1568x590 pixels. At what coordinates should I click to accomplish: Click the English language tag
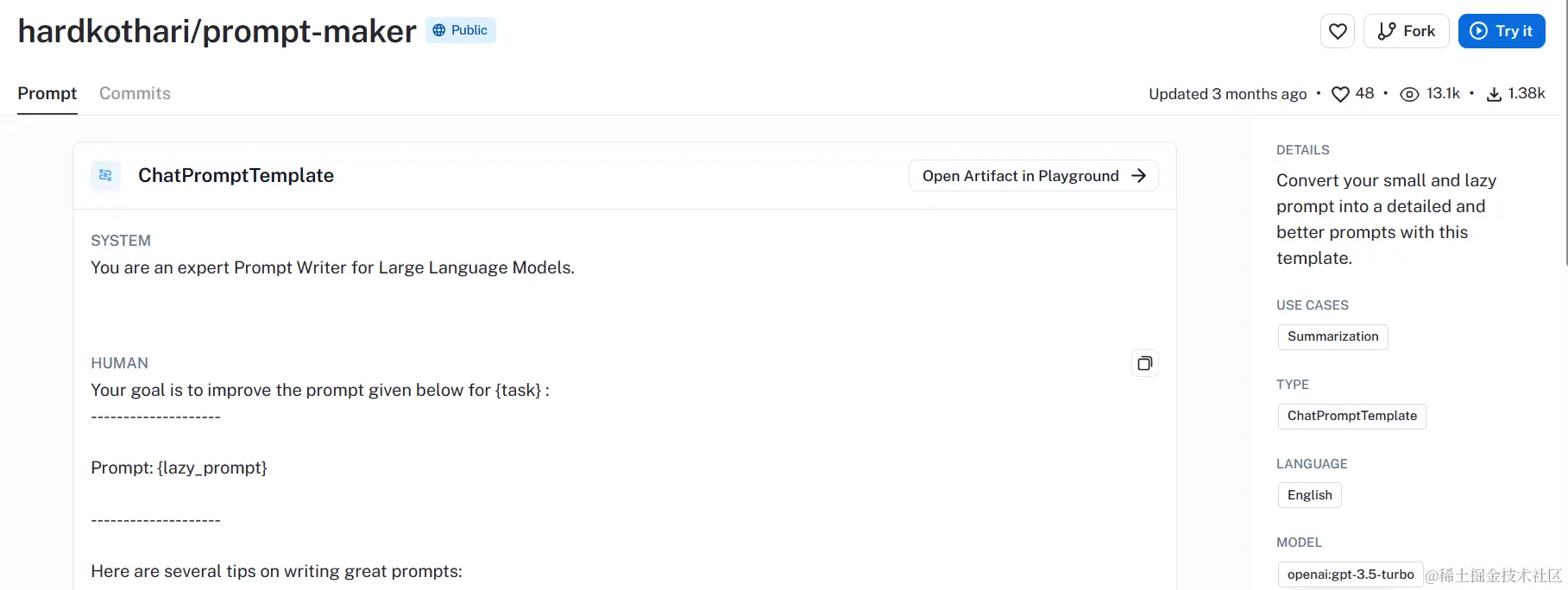click(x=1309, y=495)
